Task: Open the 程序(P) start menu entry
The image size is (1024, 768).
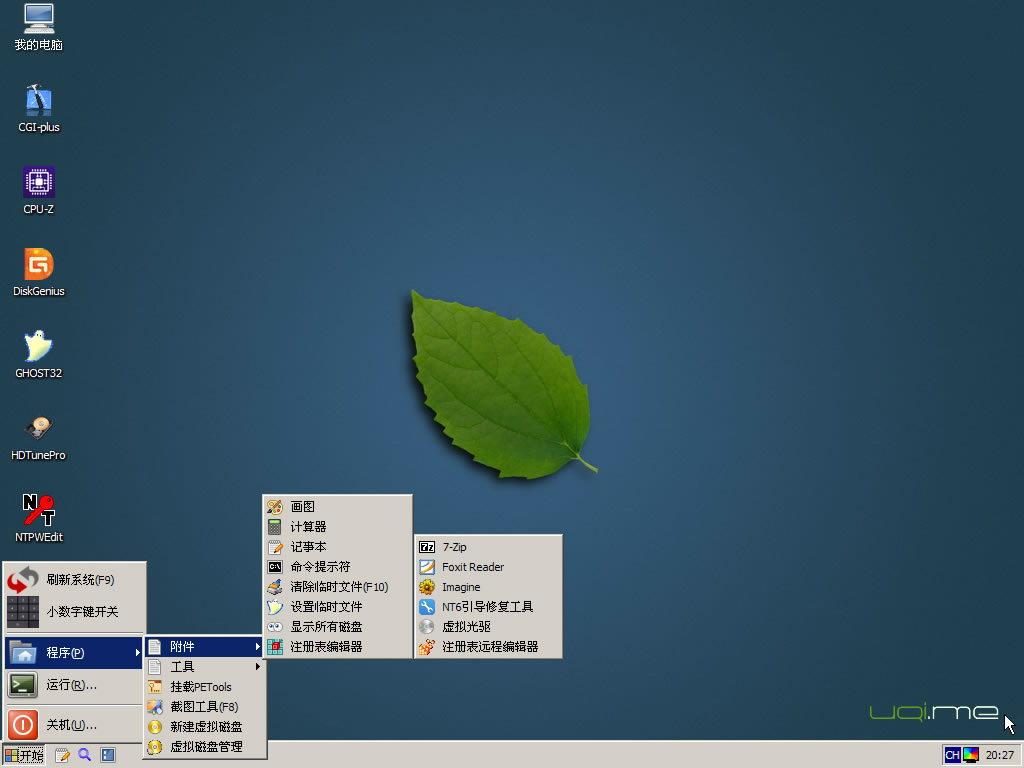Action: point(74,652)
